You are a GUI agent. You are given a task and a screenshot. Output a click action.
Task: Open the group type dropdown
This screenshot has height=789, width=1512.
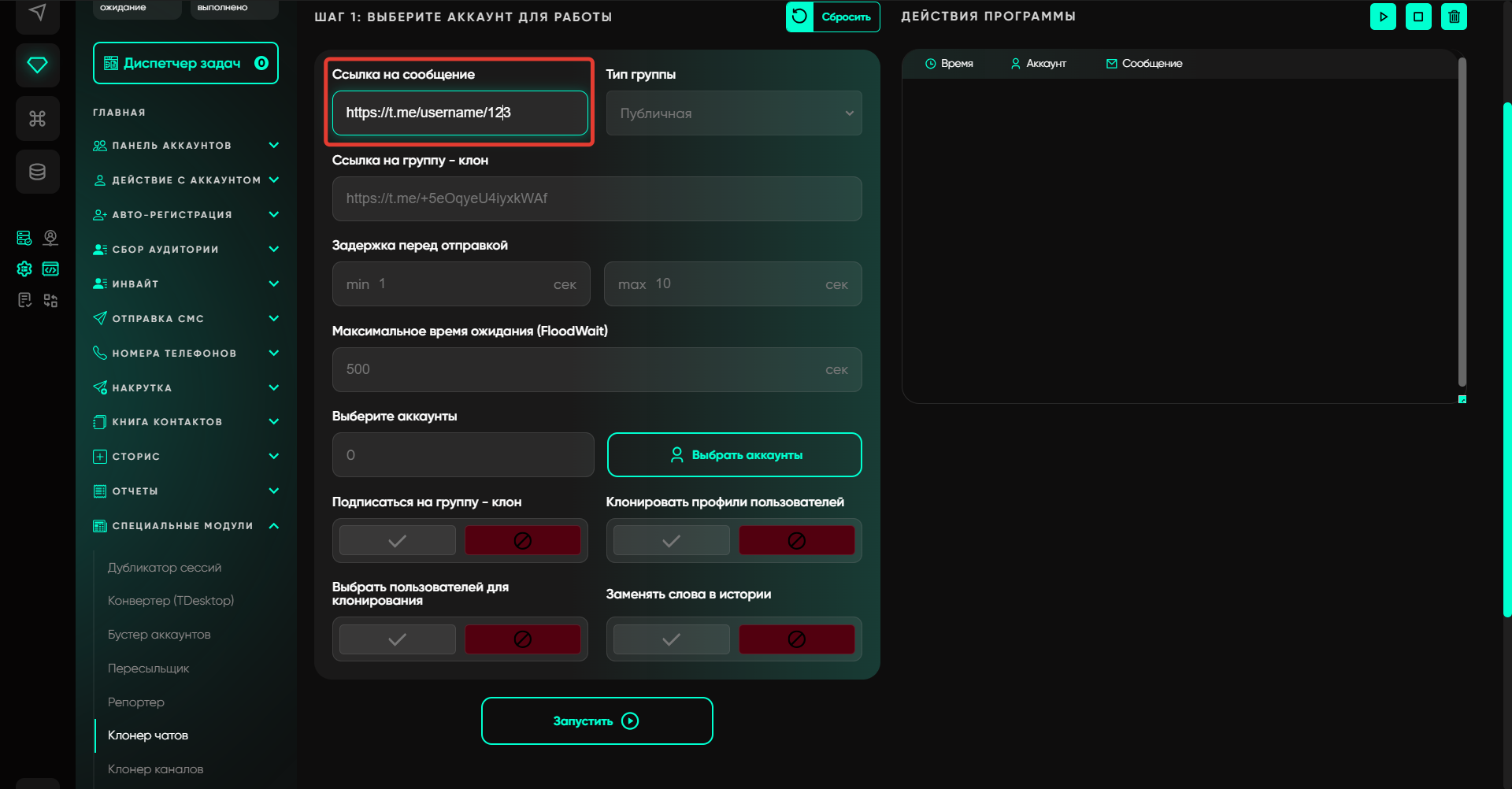point(734,113)
